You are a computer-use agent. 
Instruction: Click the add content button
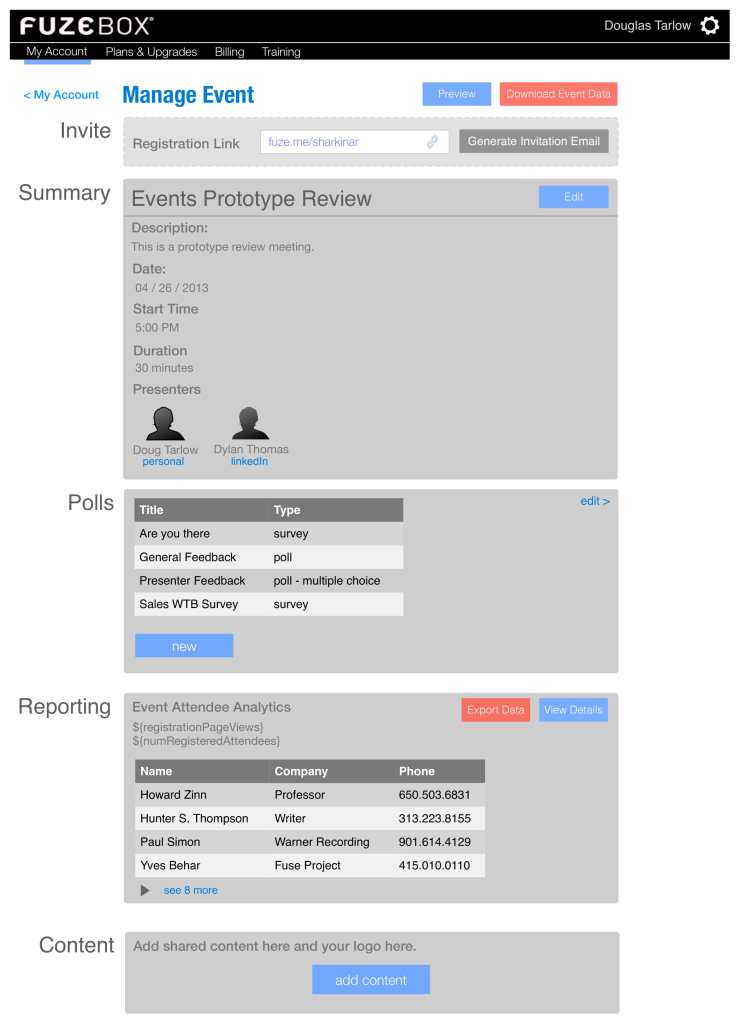(370, 980)
